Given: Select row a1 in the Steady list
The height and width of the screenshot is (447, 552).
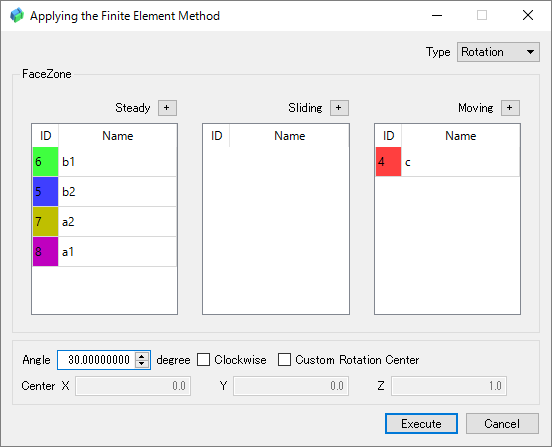Looking at the screenshot, I should click(105, 251).
